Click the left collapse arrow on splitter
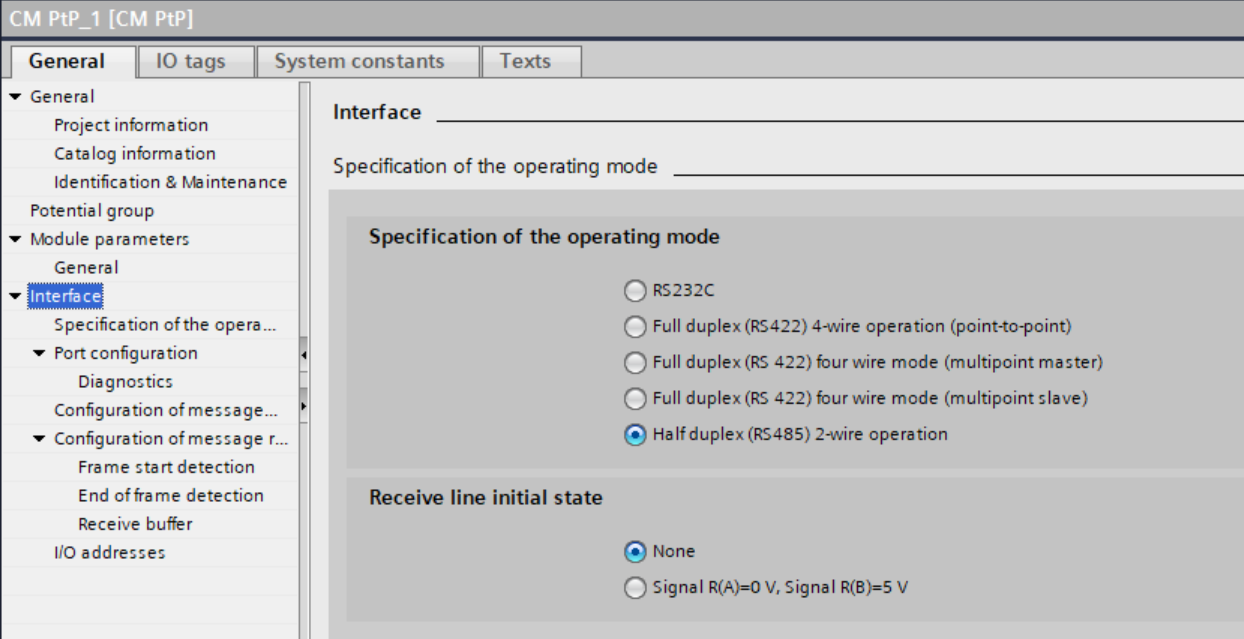1244x639 pixels. pyautogui.click(x=304, y=354)
